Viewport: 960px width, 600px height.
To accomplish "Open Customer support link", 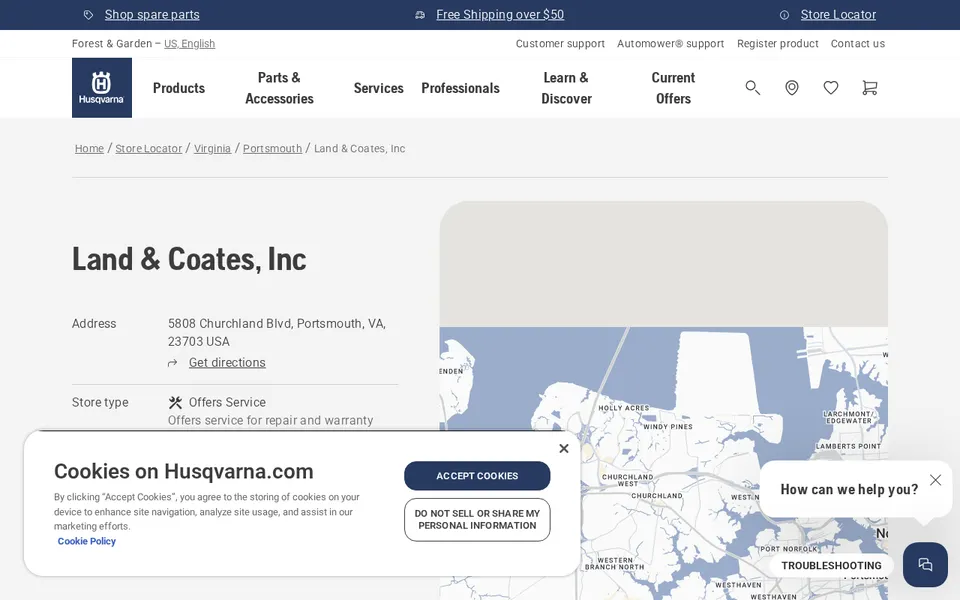I will pos(560,43).
